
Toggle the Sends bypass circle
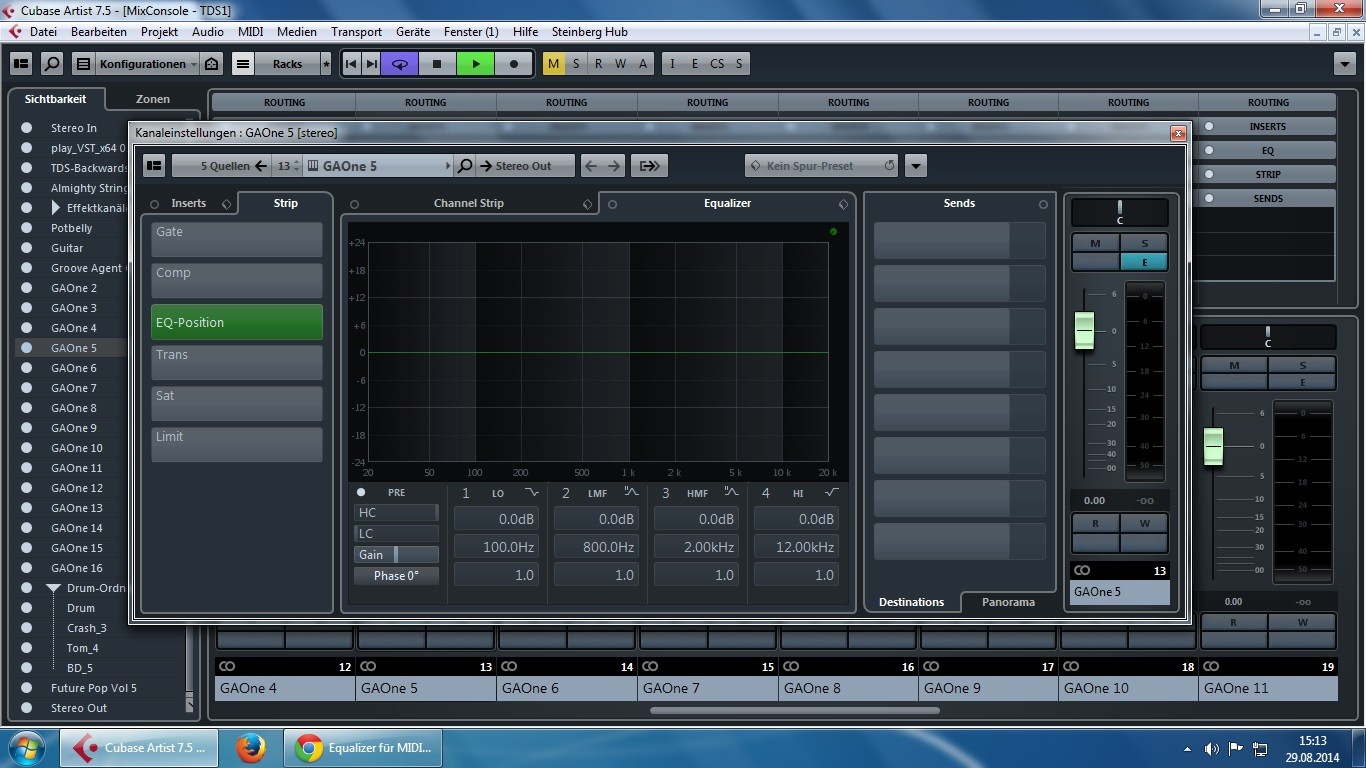click(x=1043, y=204)
